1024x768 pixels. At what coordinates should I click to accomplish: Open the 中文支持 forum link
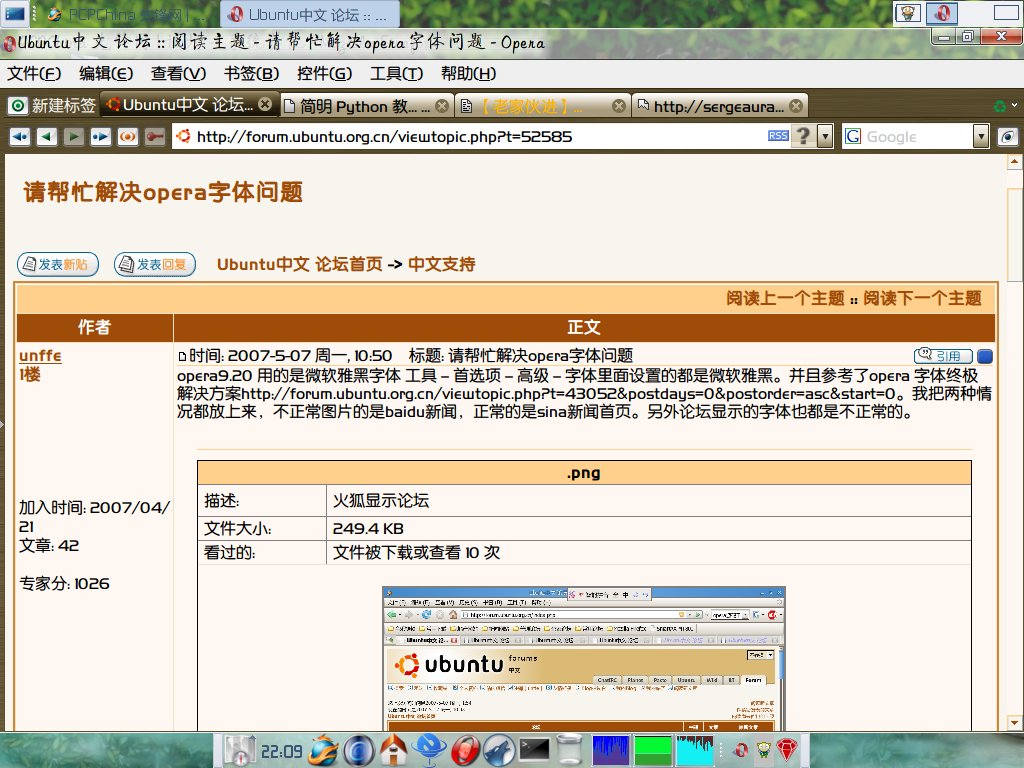tap(441, 264)
